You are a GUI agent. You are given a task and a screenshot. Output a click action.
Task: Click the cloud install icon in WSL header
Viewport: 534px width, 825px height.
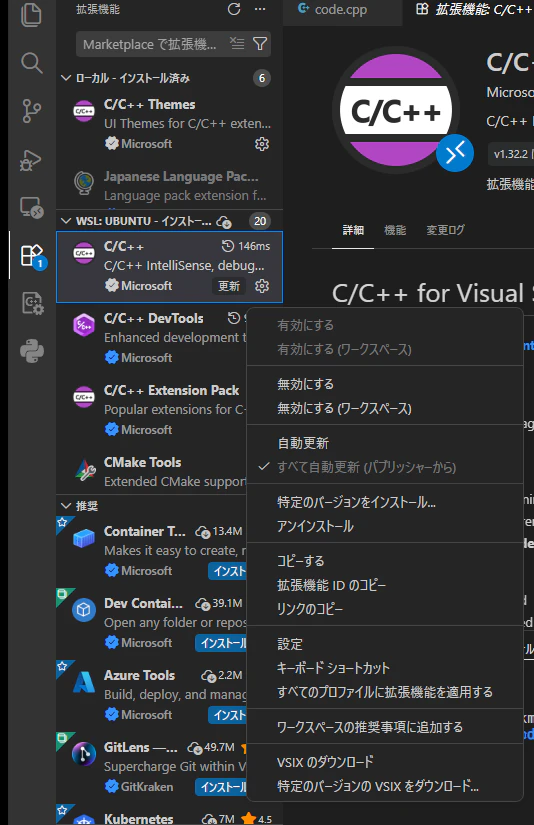(x=224, y=222)
